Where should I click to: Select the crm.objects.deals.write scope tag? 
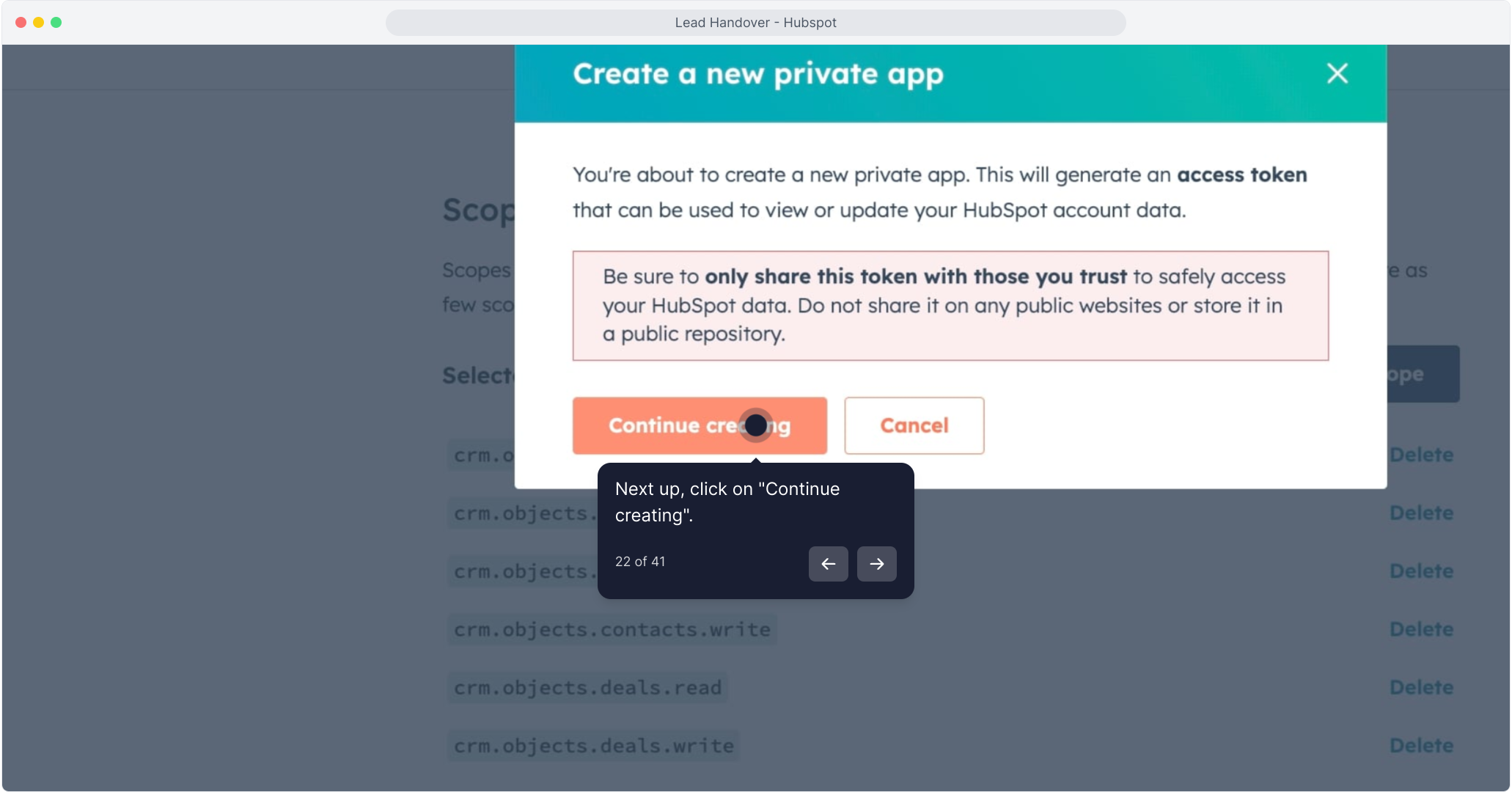coord(593,746)
